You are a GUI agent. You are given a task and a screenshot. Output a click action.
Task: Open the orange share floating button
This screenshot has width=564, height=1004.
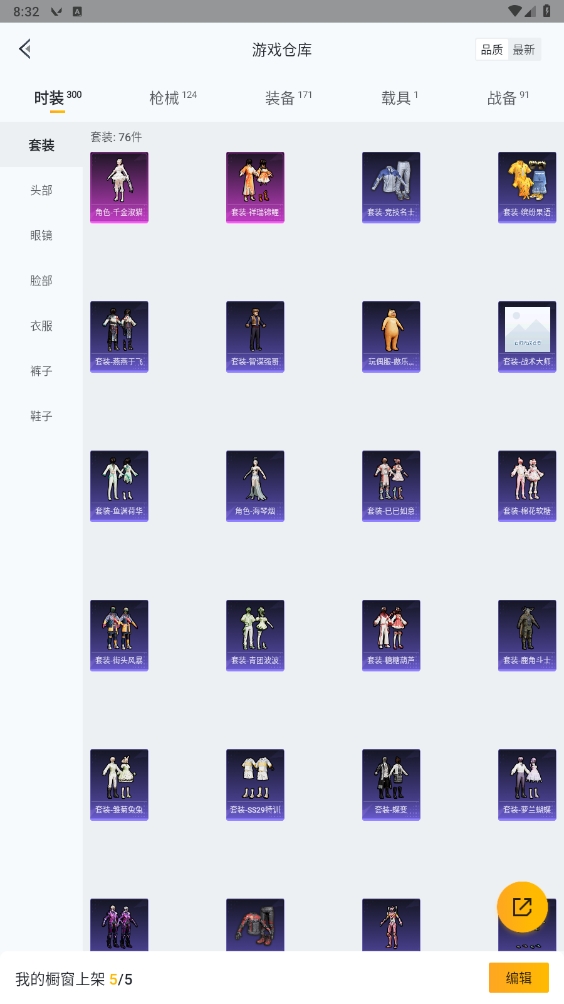click(x=522, y=907)
